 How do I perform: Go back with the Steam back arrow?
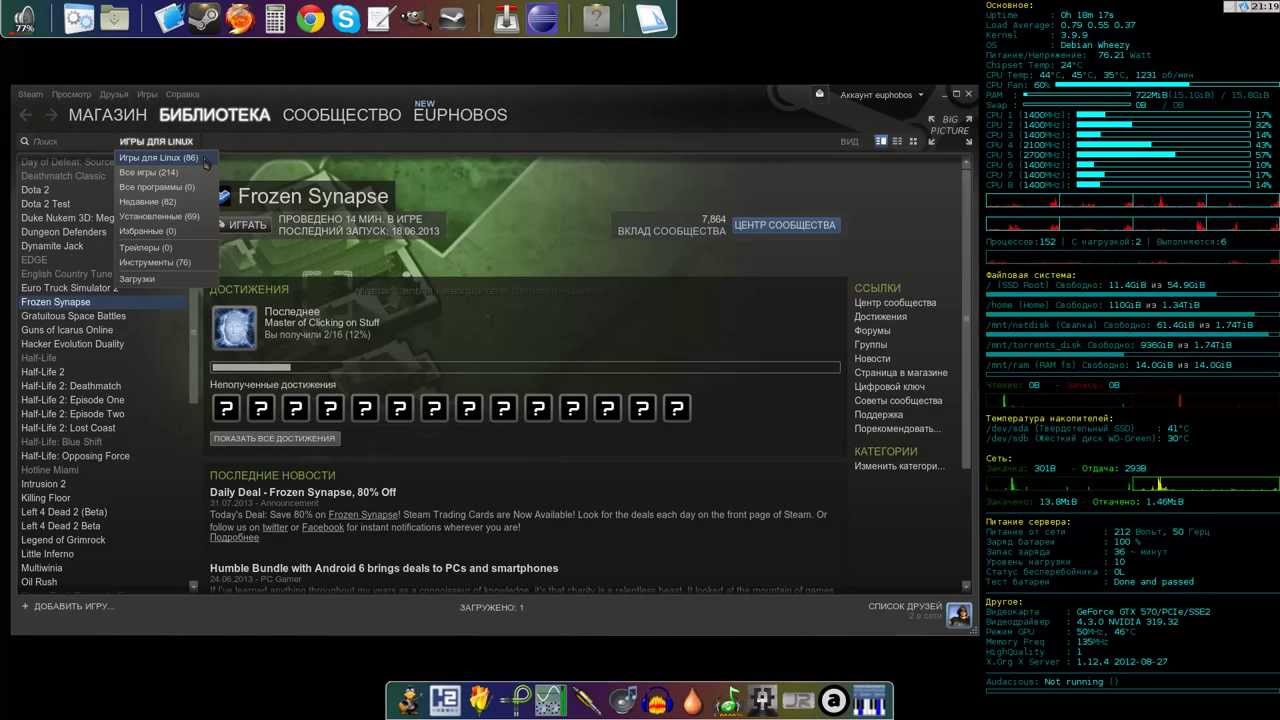pyautogui.click(x=26, y=115)
